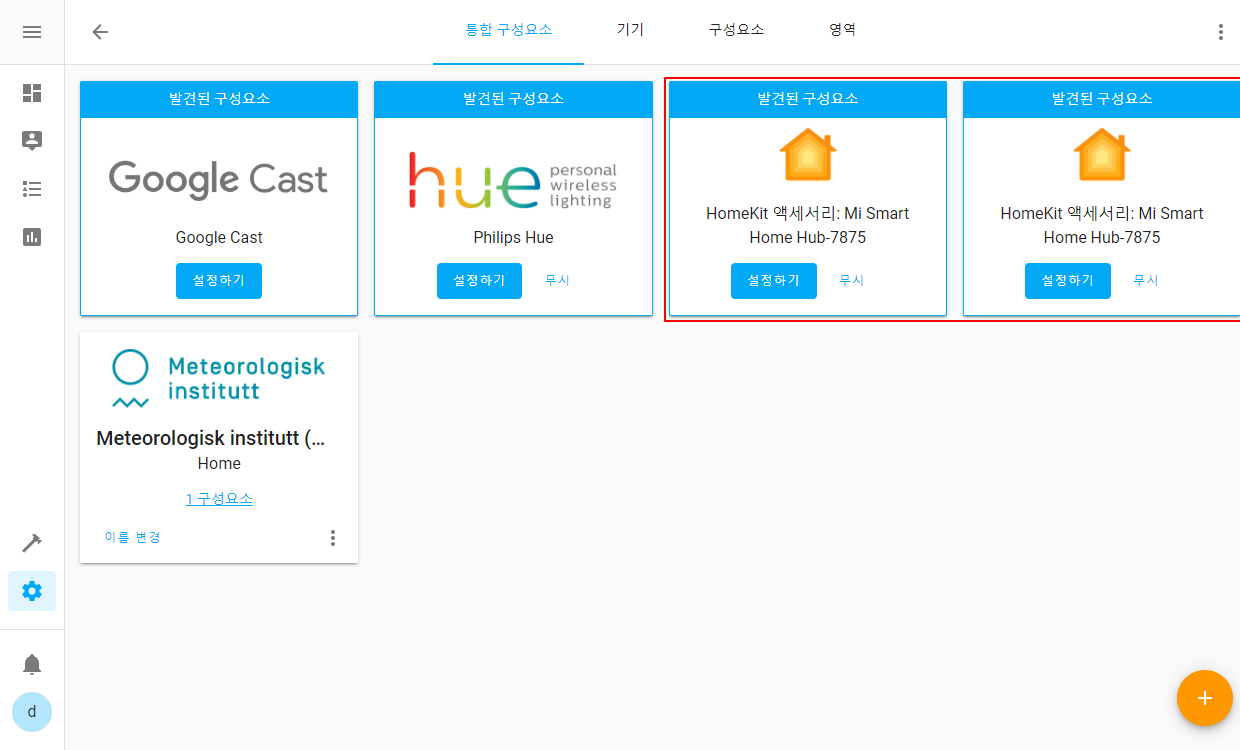Click 발견된 구성요소 header on Philips Hue card
The height and width of the screenshot is (750, 1240).
513,99
